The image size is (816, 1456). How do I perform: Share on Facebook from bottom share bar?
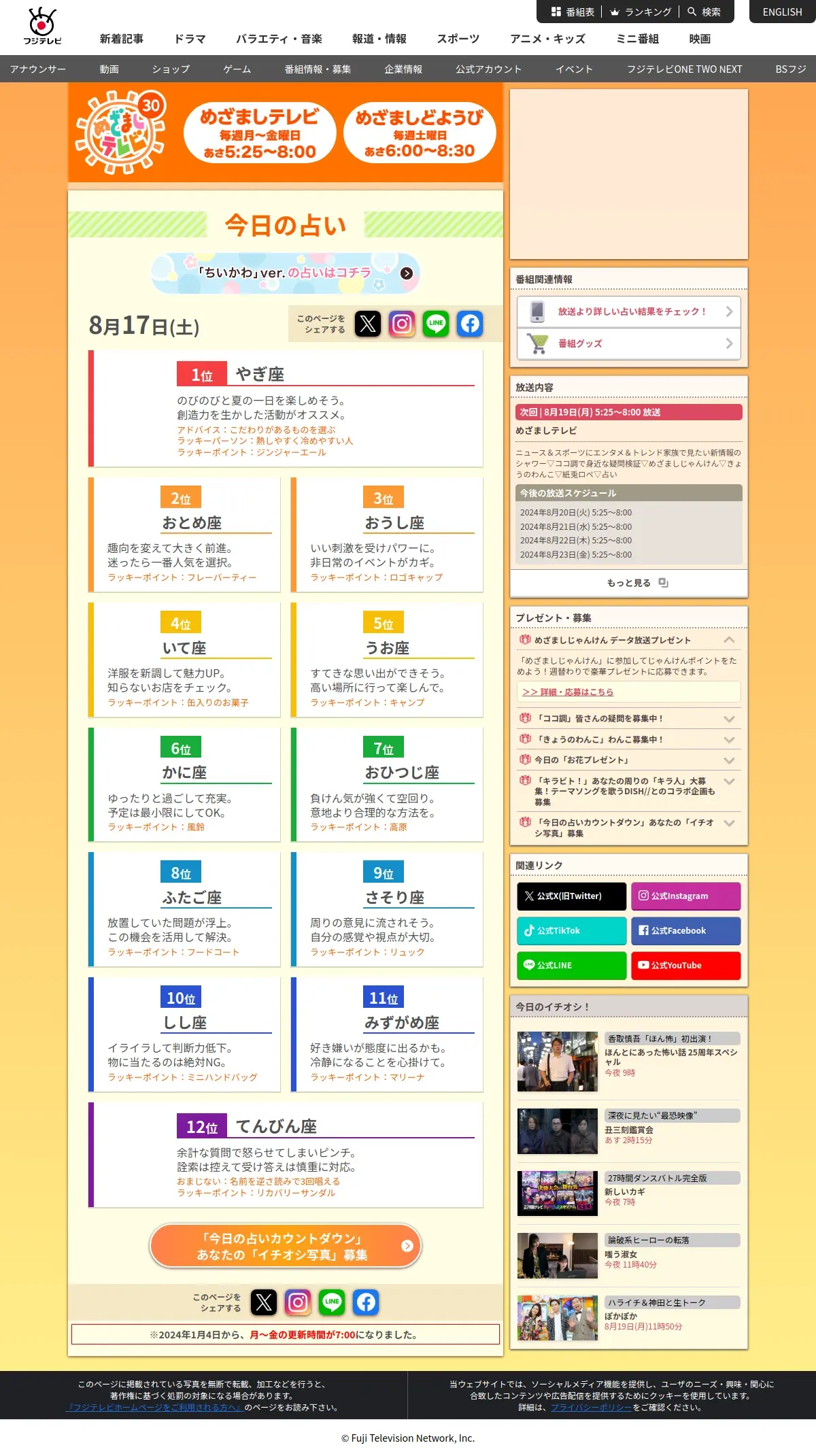[x=366, y=1302]
